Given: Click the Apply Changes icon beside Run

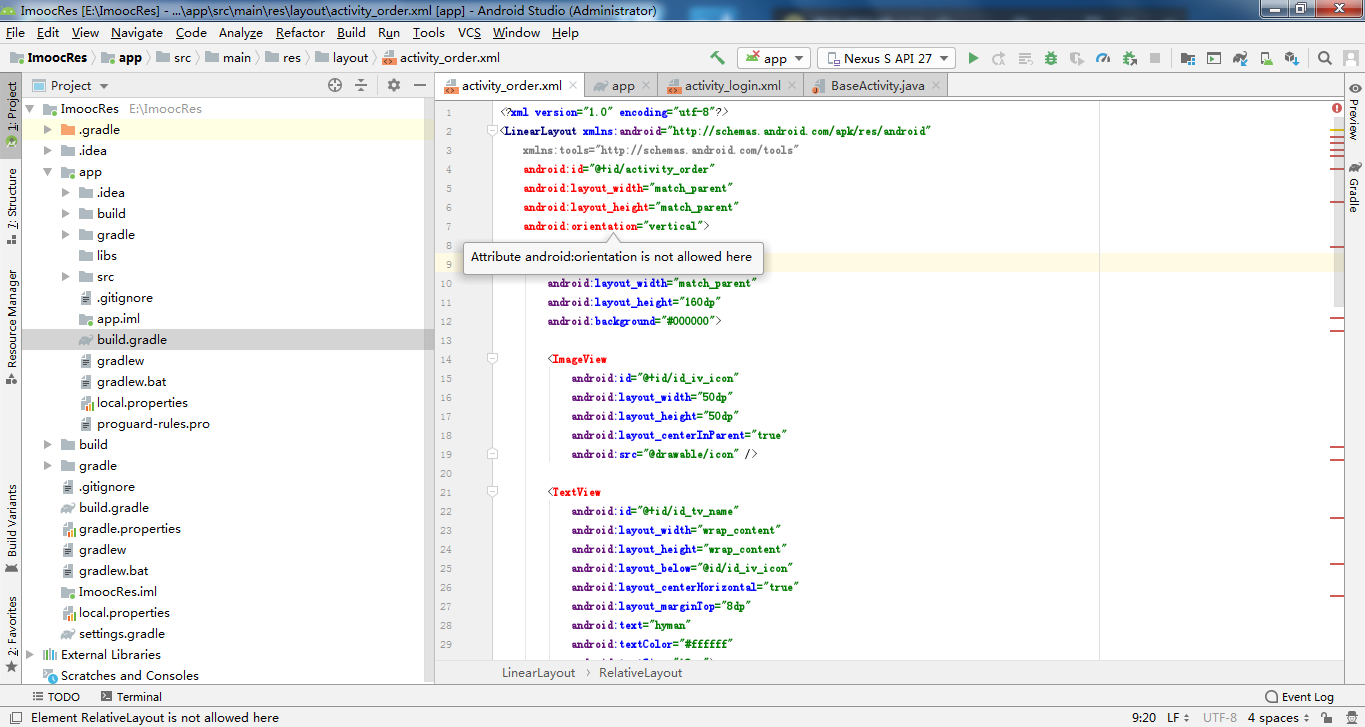Looking at the screenshot, I should click(x=998, y=58).
